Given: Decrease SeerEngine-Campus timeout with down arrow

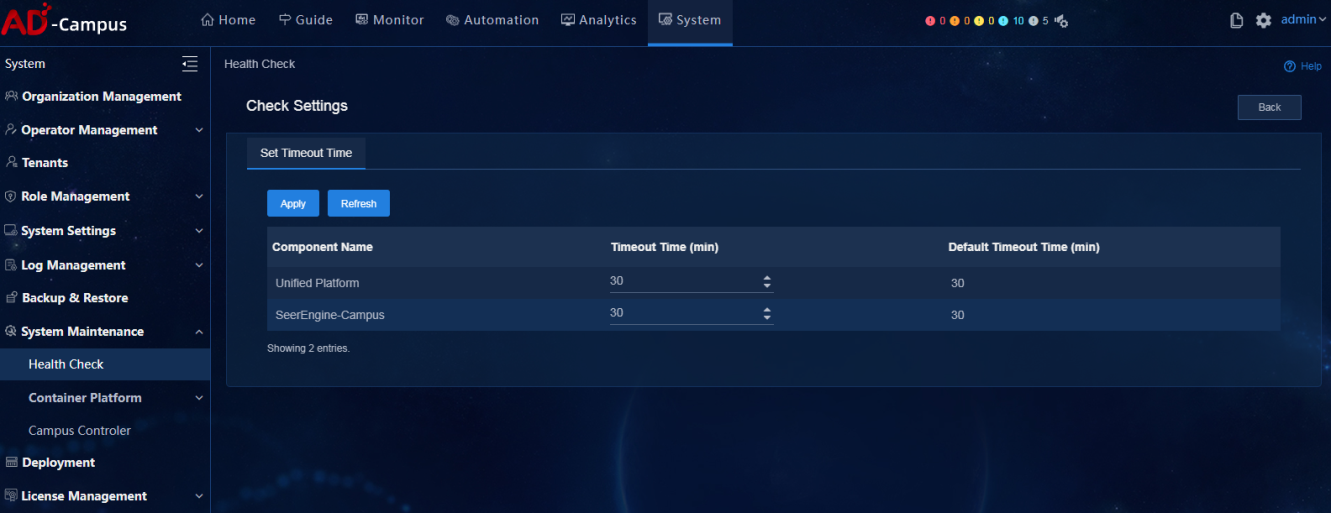Looking at the screenshot, I should (767, 319).
